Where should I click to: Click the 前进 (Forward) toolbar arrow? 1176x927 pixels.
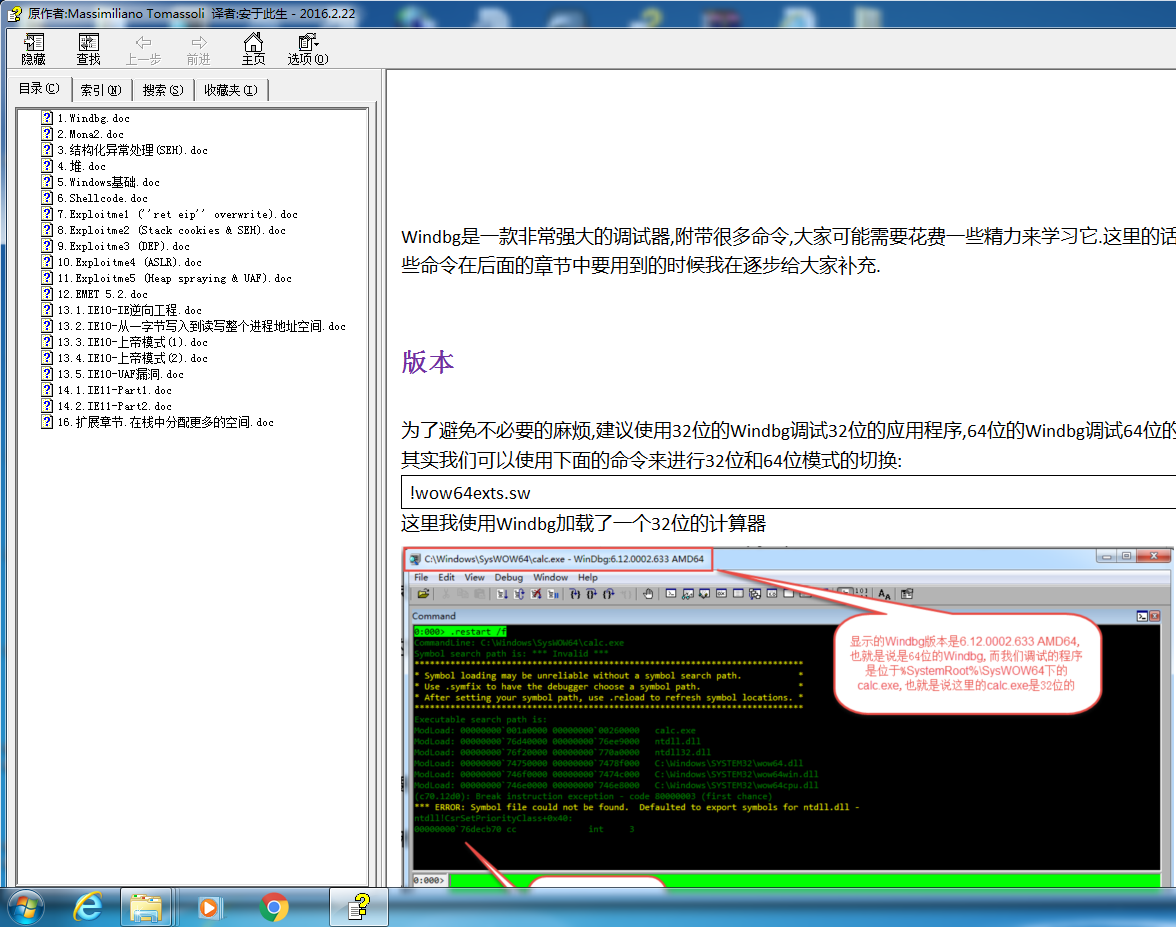[x=199, y=50]
